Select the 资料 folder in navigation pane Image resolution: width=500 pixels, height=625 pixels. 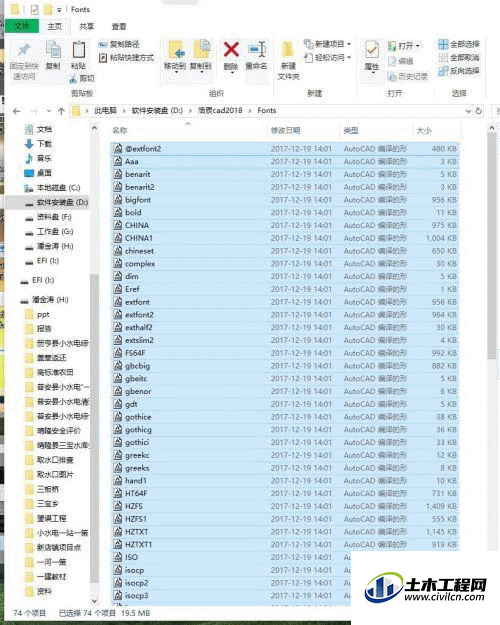click(38, 592)
